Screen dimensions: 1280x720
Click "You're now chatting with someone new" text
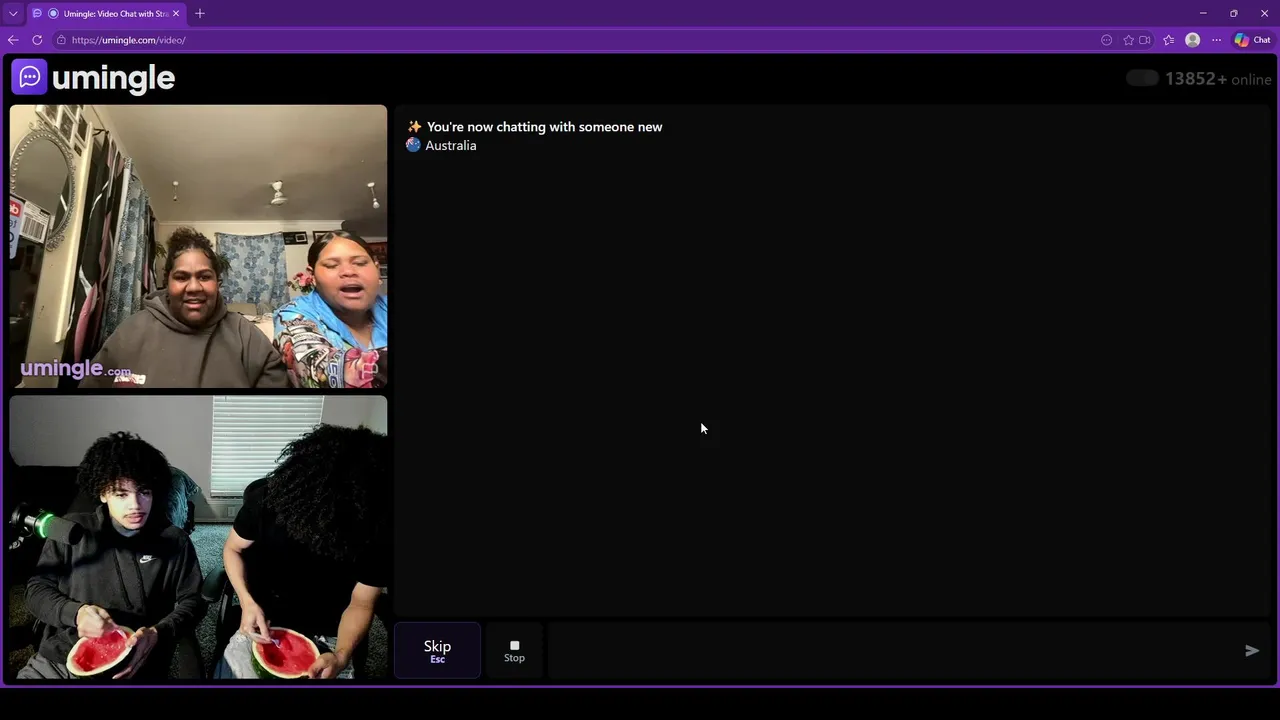pyautogui.click(x=544, y=127)
